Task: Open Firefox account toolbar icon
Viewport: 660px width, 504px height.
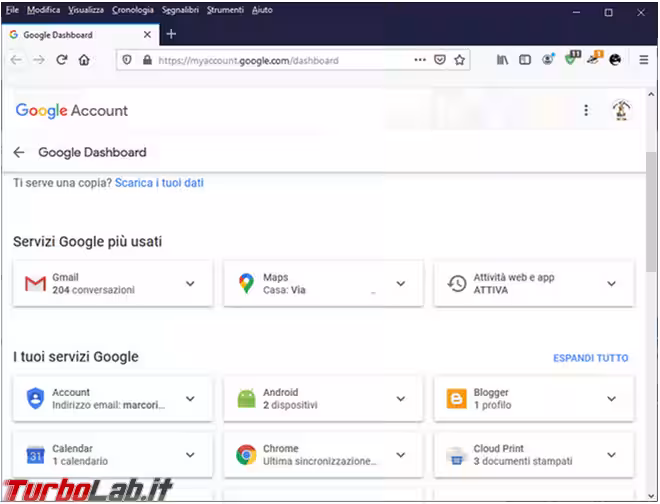Action: click(548, 59)
